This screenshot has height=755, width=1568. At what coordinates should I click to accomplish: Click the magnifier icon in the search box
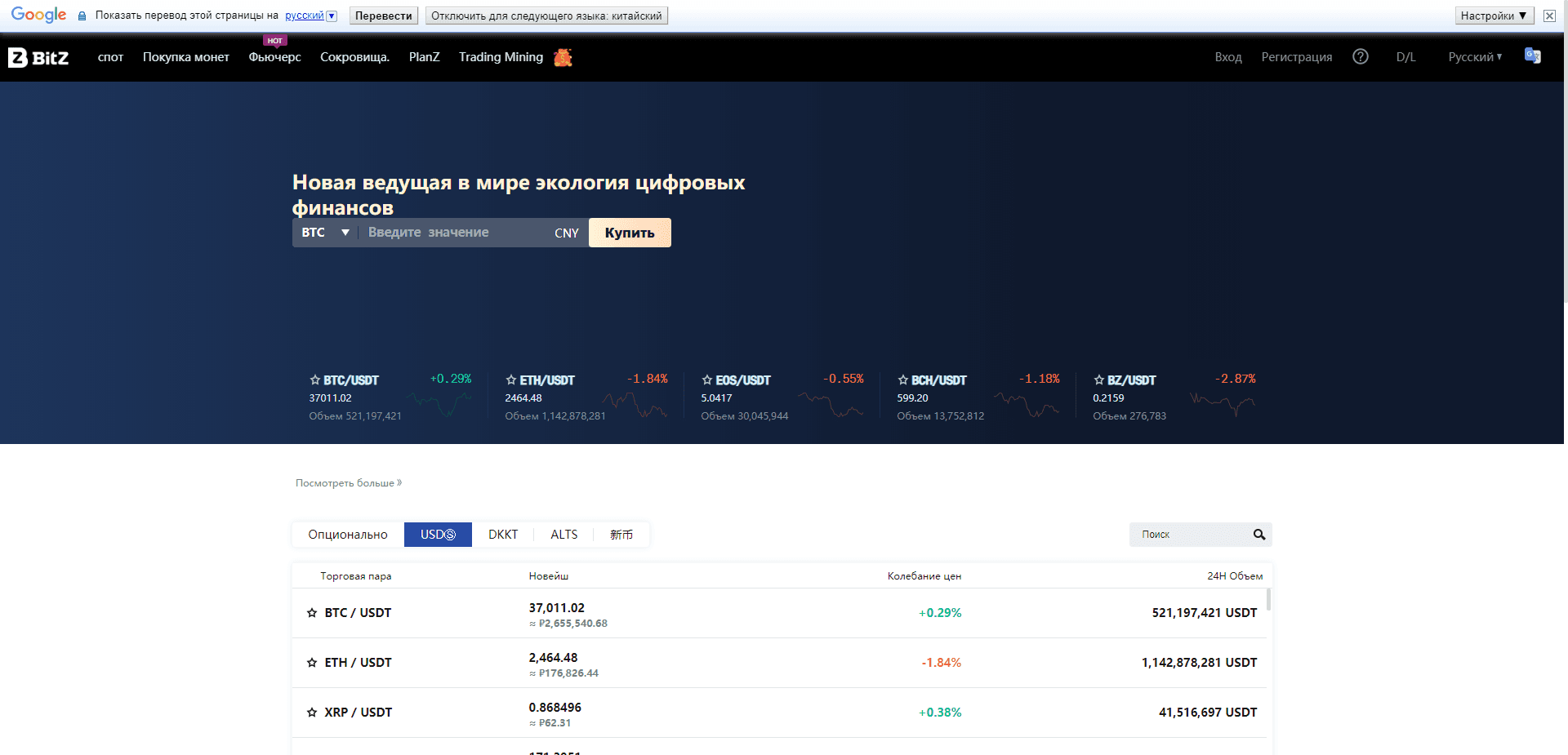point(1258,535)
